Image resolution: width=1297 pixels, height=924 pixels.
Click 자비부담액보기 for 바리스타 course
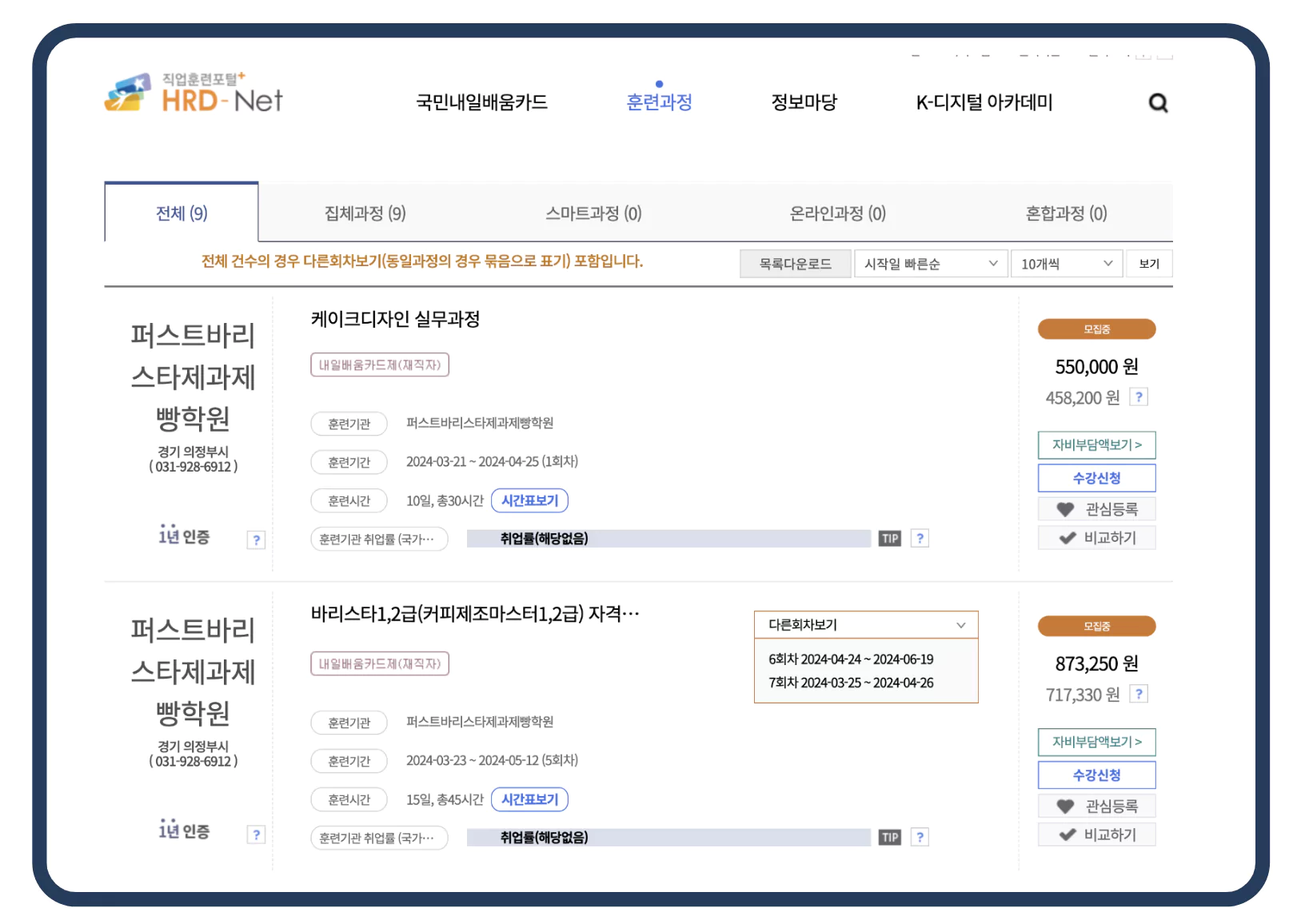click(x=1096, y=742)
